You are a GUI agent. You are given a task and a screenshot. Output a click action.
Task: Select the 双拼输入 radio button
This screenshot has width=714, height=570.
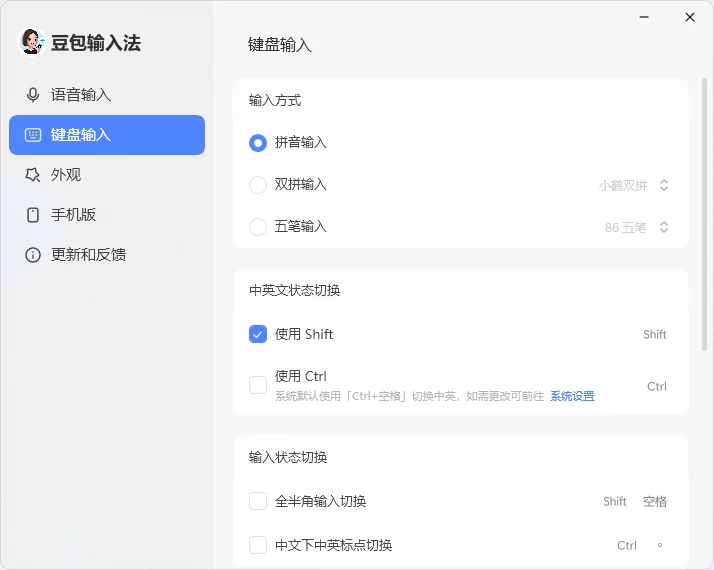point(258,185)
